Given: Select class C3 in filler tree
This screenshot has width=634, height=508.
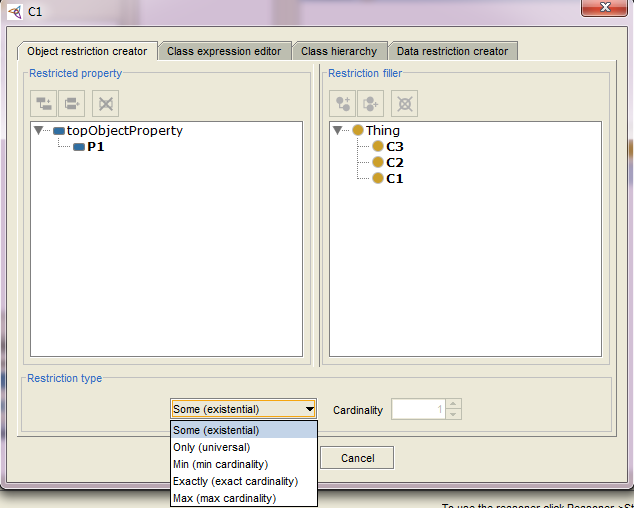Looking at the screenshot, I should (x=394, y=147).
